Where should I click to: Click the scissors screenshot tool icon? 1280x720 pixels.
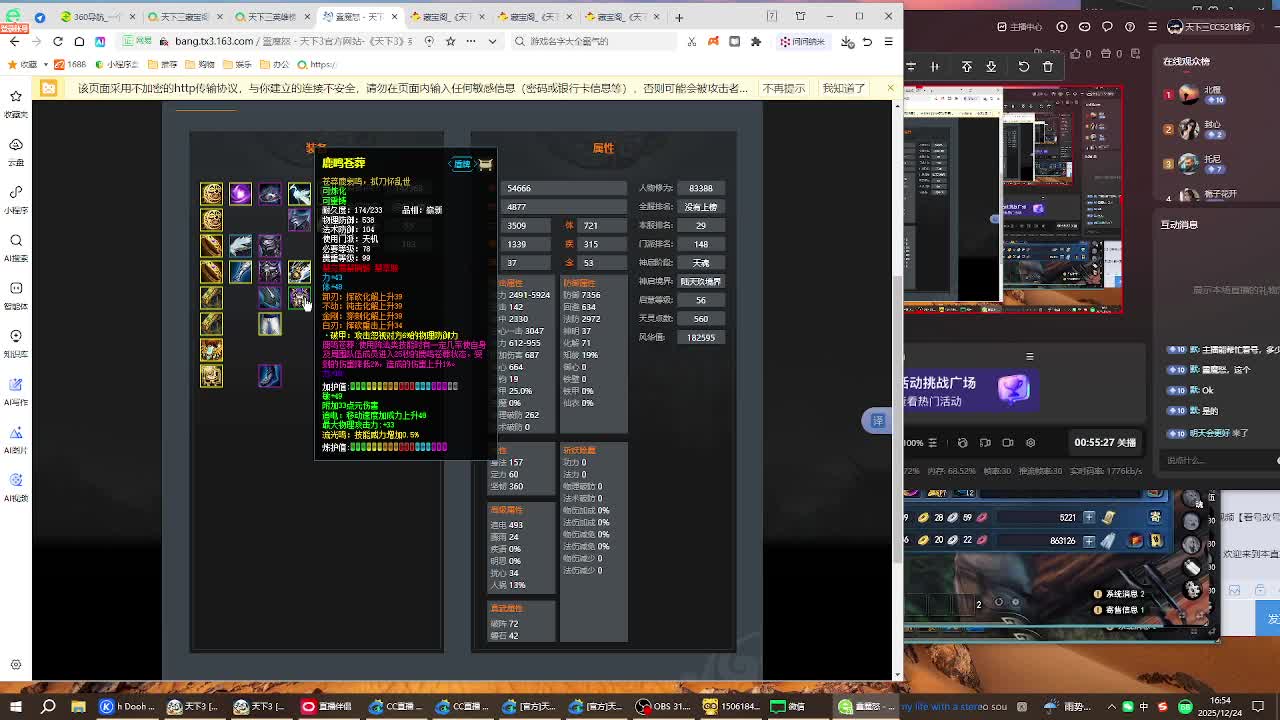coord(691,41)
